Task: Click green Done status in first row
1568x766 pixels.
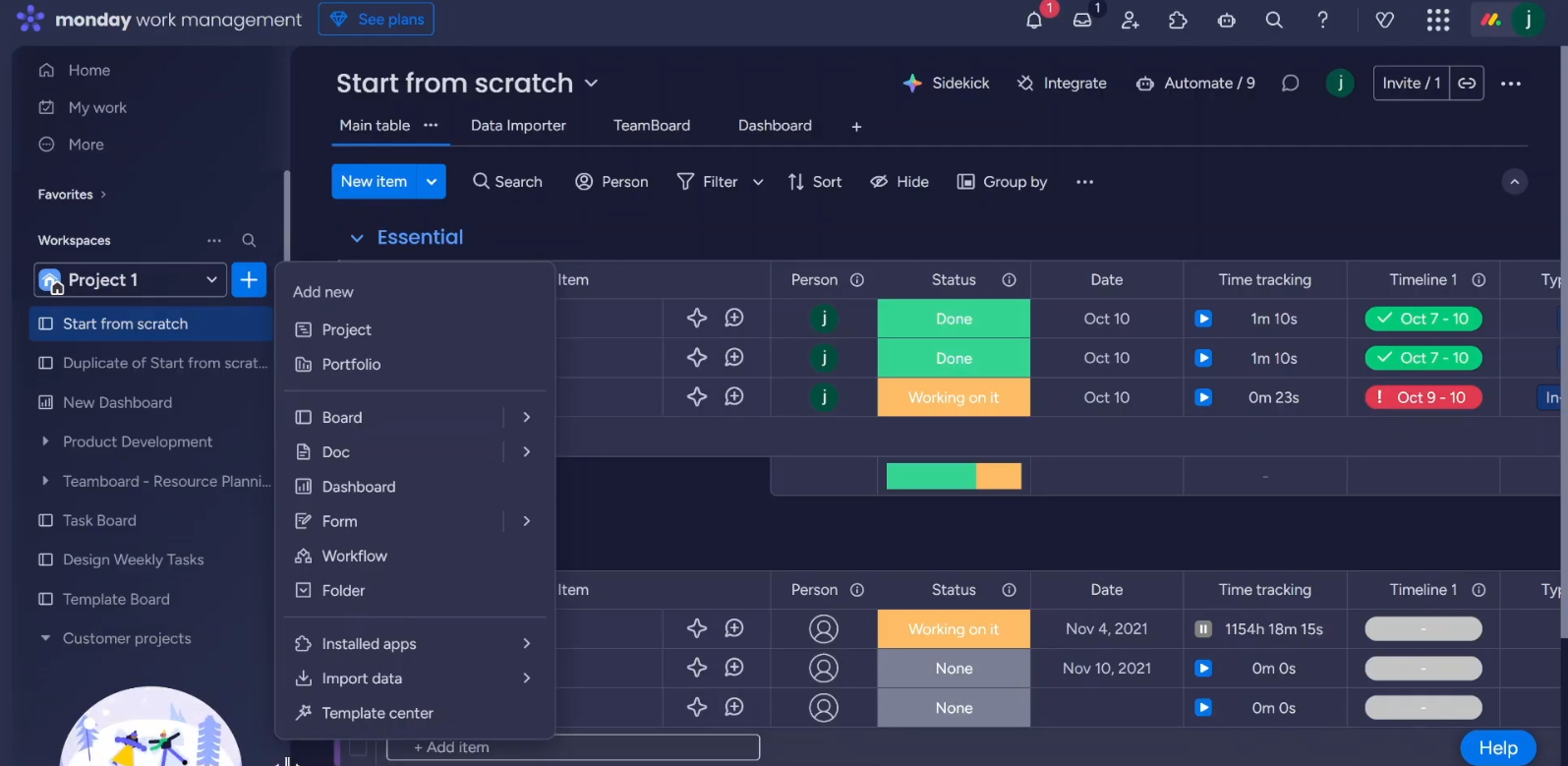Action: 954,319
